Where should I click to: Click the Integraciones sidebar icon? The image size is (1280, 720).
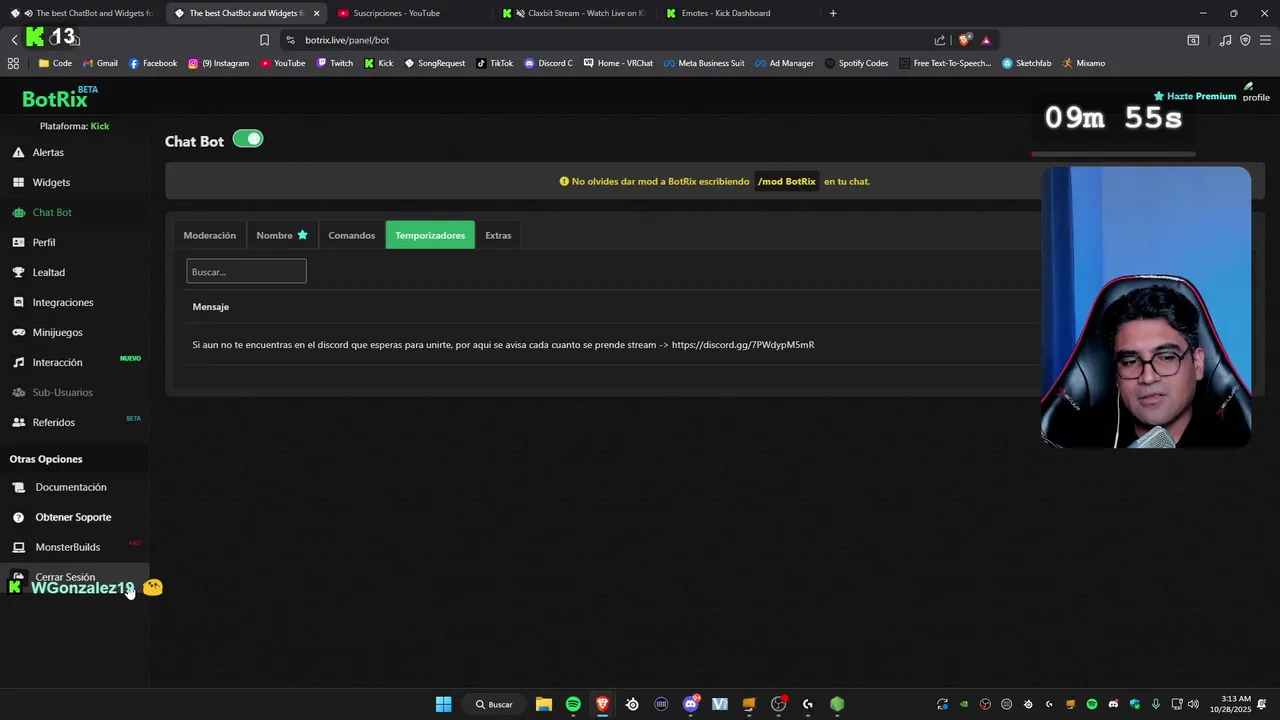click(x=18, y=303)
